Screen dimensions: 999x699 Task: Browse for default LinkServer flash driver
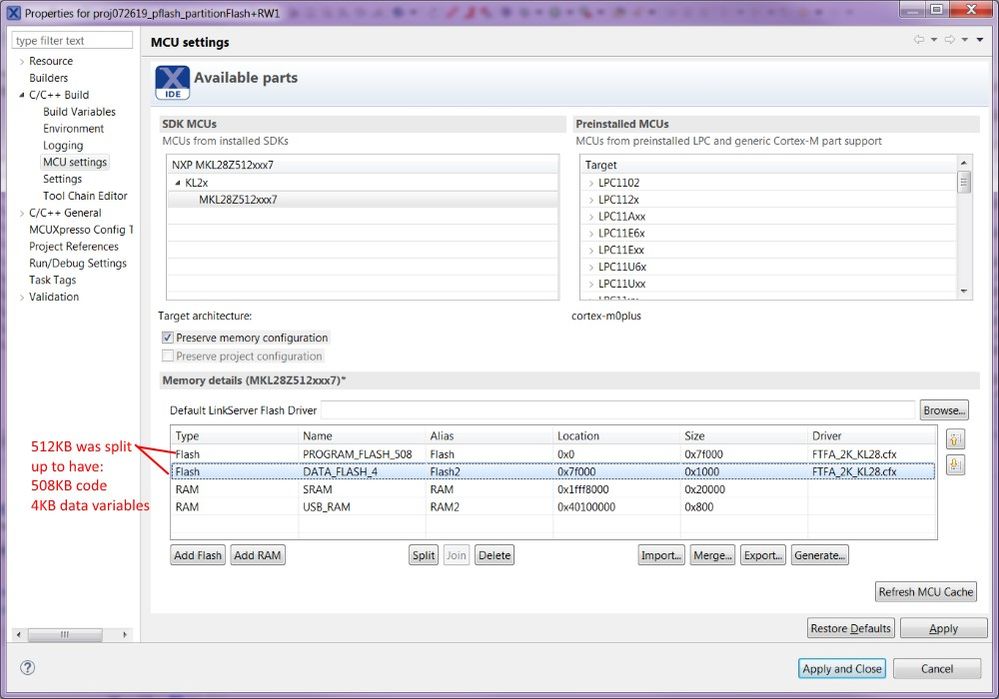coord(944,410)
